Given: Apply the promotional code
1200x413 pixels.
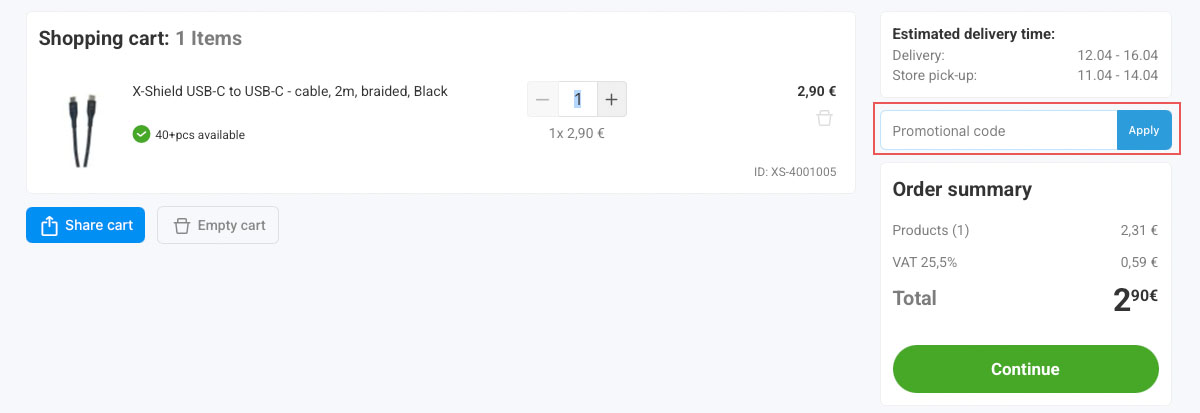Looking at the screenshot, I should coord(1143,131).
